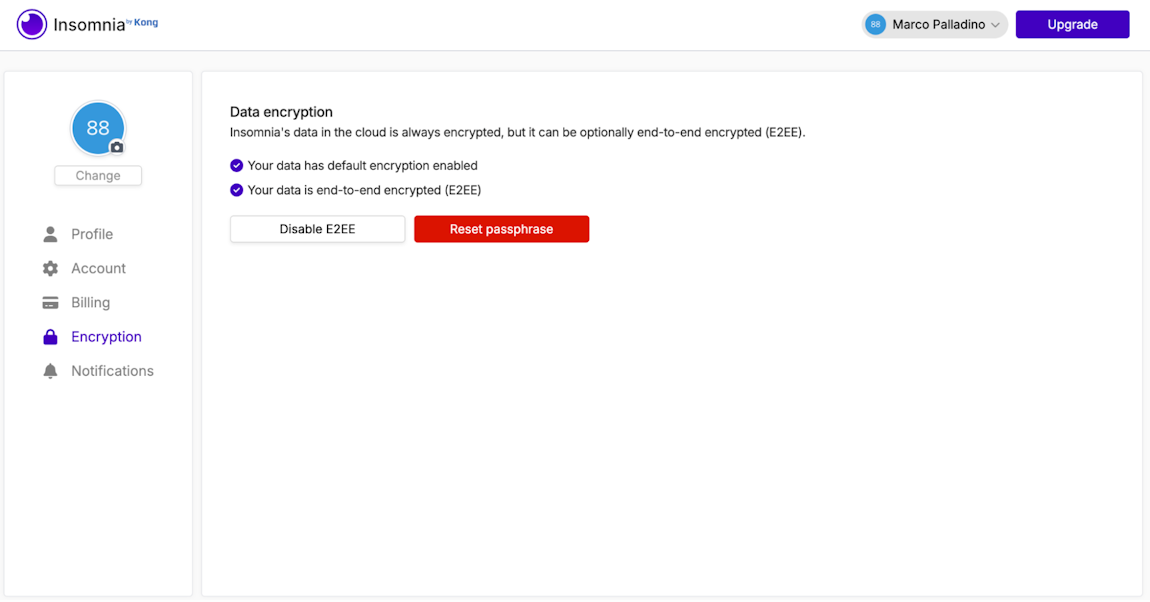Open the Marco Palladino account dropdown
The width and height of the screenshot is (1150, 602).
point(933,24)
